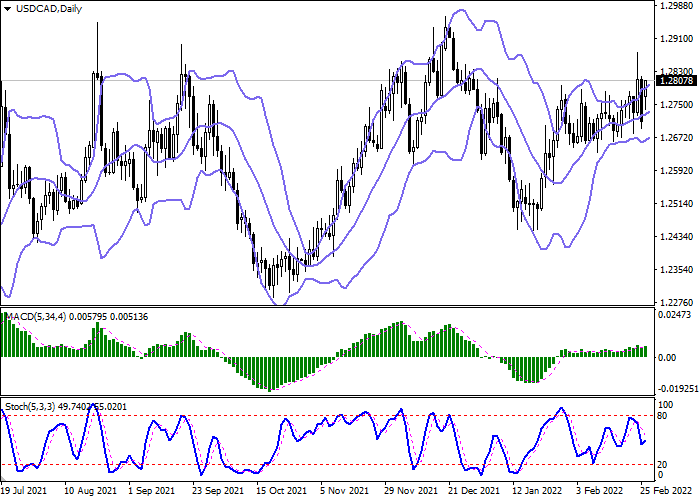The image size is (700, 500).
Task: Select the 1.29100 price scale value
Action: (x=676, y=39)
